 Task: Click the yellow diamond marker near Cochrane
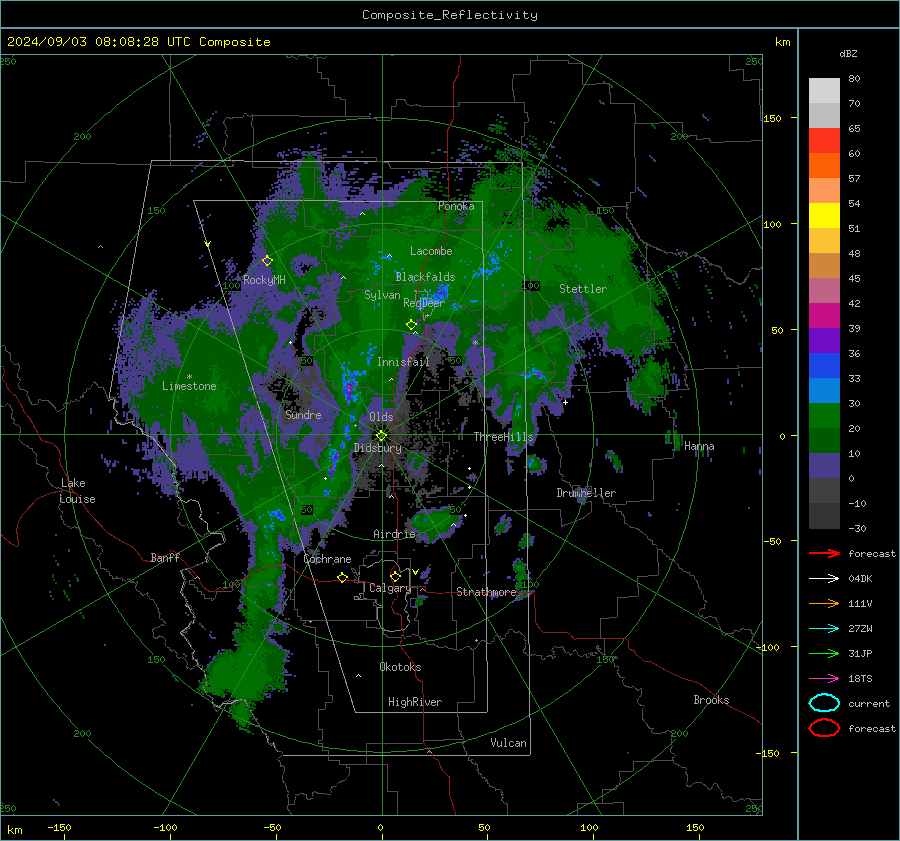(x=342, y=577)
